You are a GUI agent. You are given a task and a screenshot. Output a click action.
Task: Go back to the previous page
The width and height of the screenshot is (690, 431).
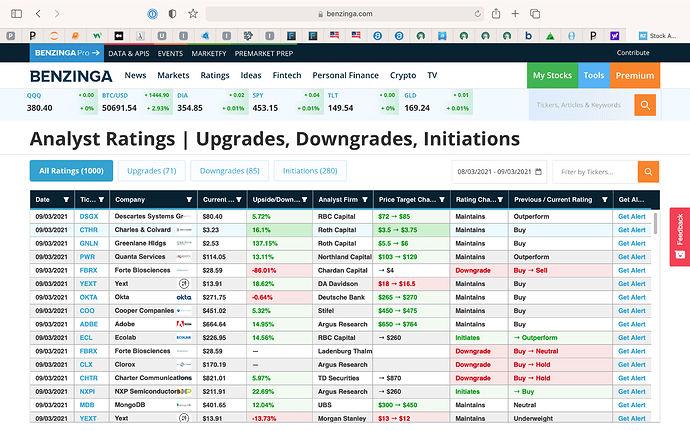tap(37, 14)
